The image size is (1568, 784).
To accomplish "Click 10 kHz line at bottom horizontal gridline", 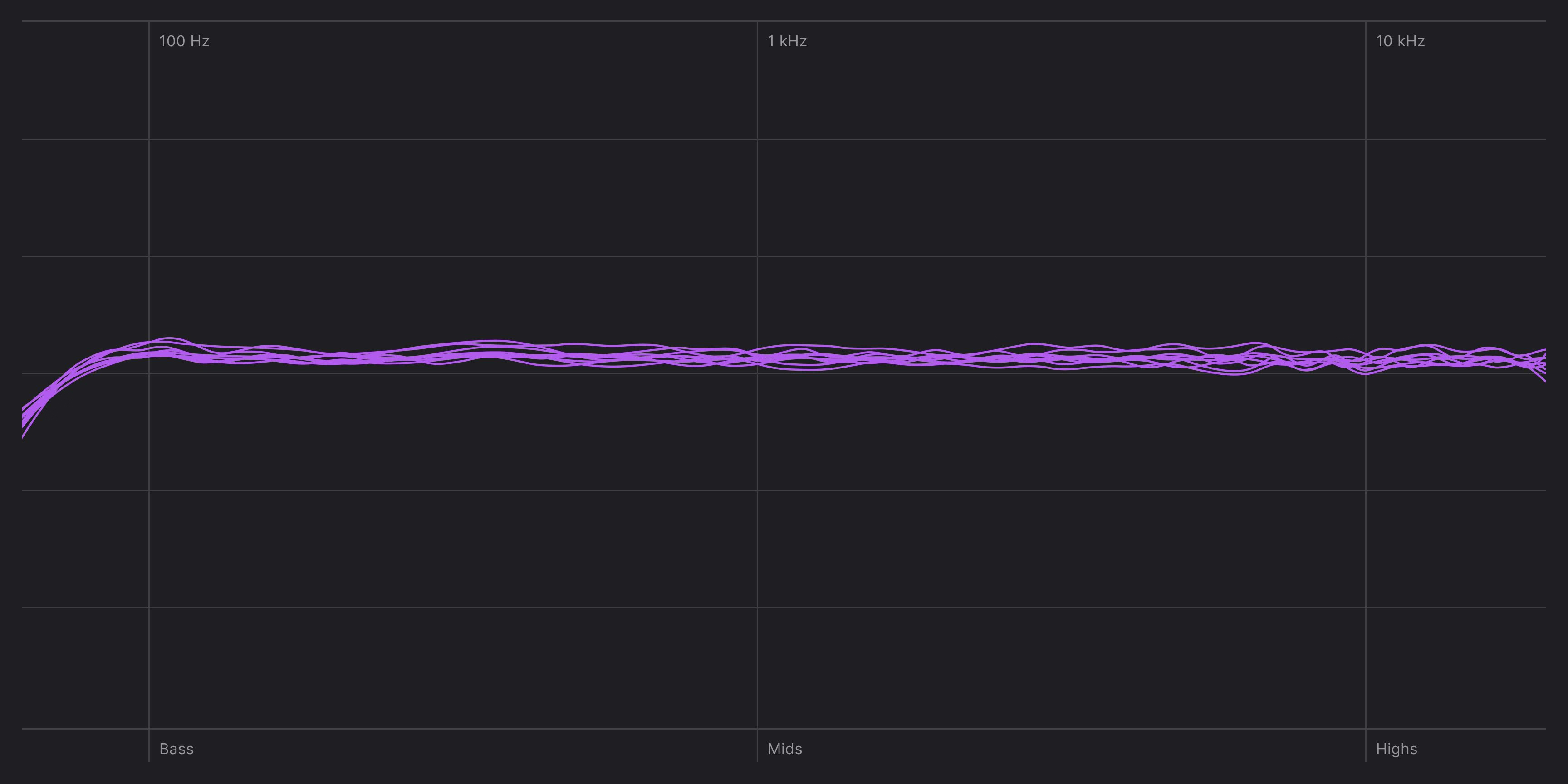I will [1365, 729].
